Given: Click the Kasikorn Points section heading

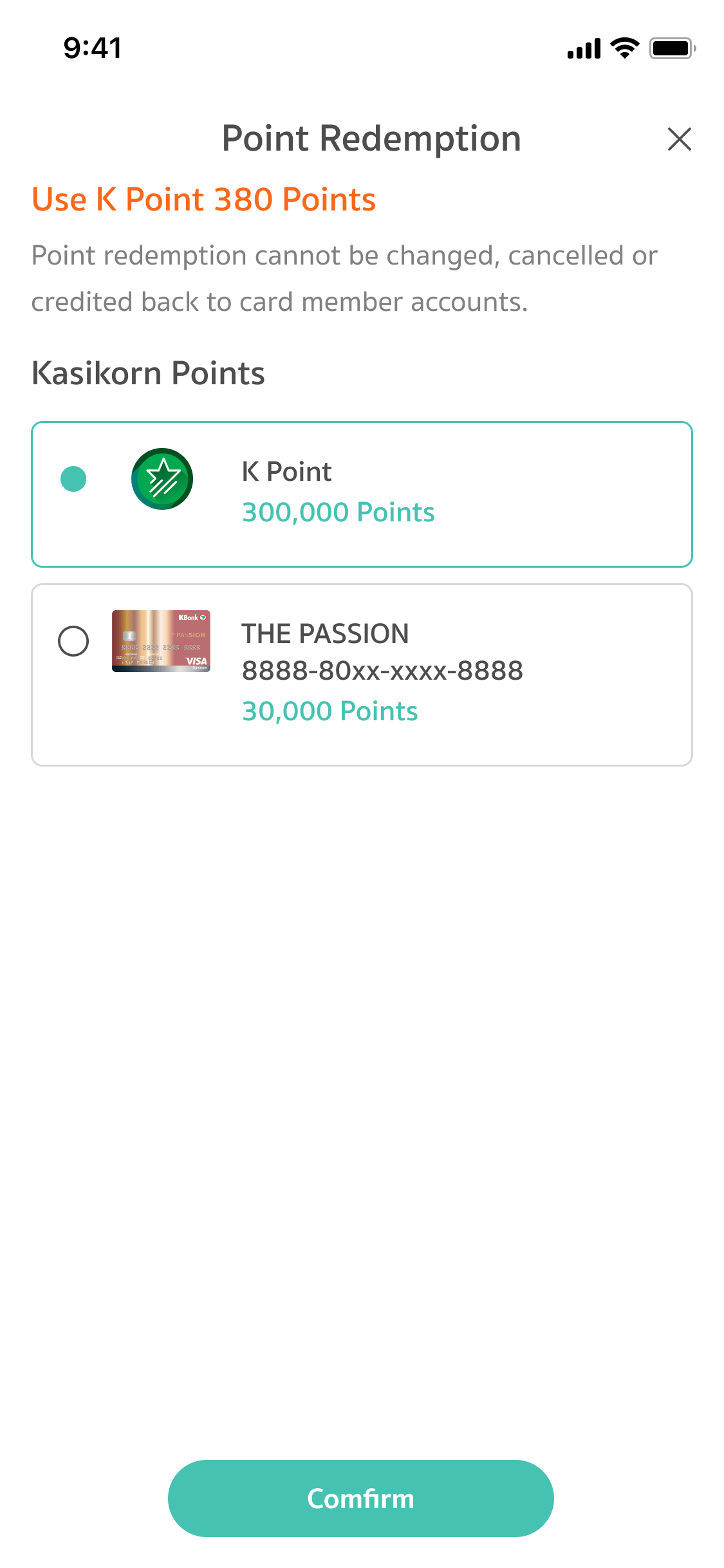Looking at the screenshot, I should (x=148, y=373).
